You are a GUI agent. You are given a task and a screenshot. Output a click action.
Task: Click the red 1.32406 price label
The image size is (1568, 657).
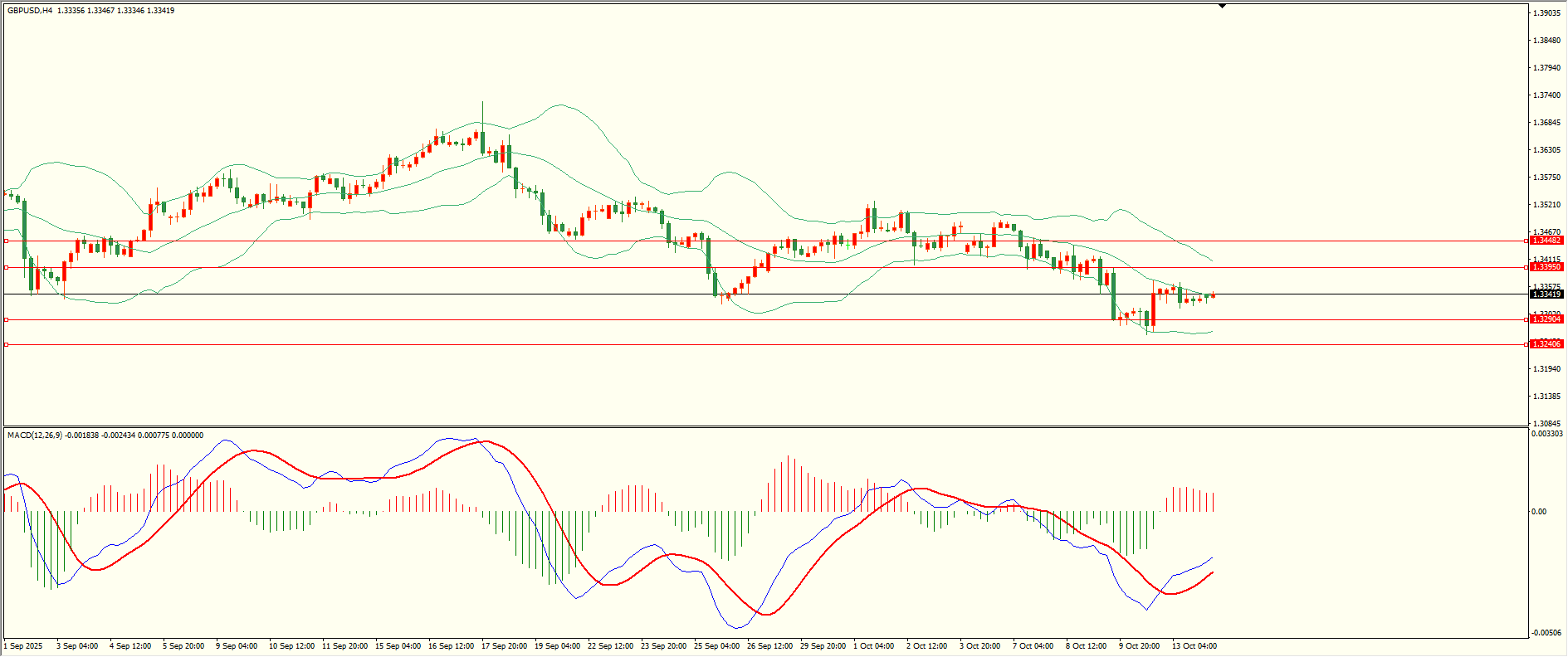click(x=1546, y=344)
